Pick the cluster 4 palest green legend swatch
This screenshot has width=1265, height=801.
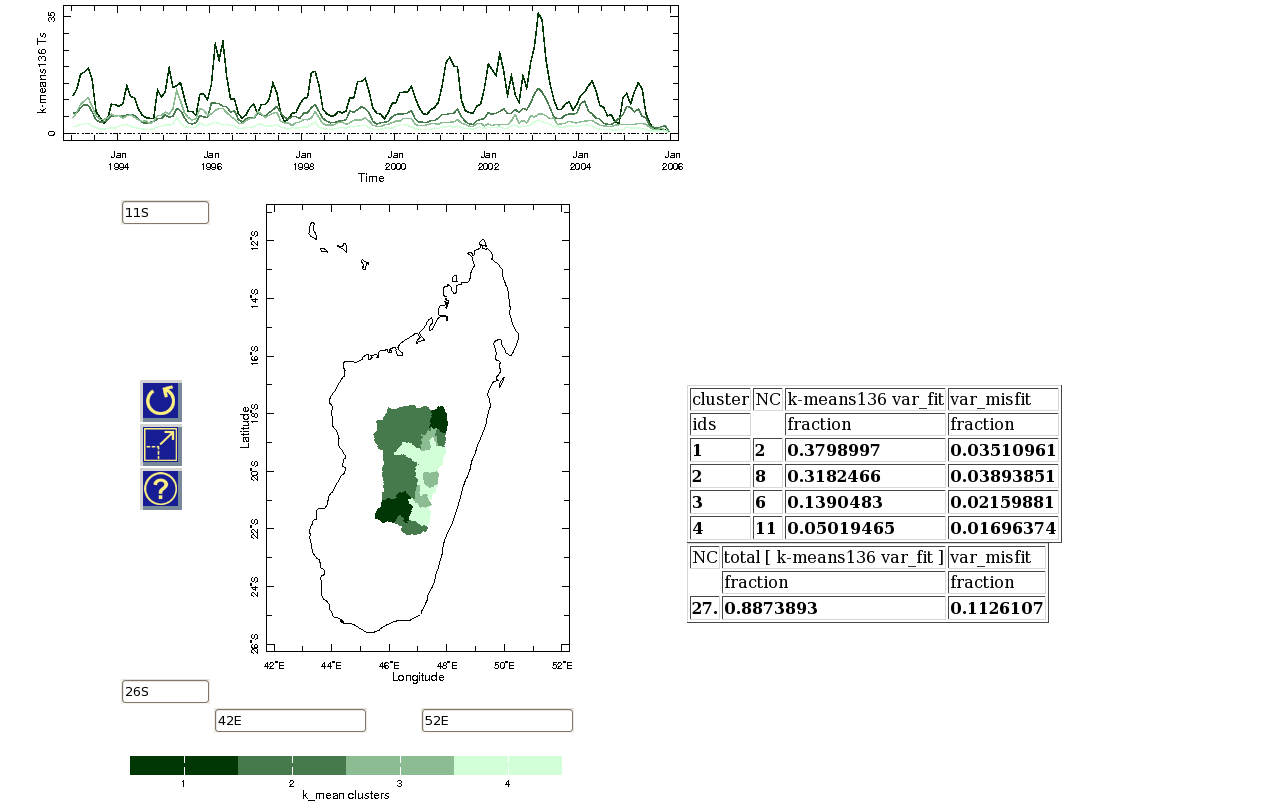coord(508,765)
